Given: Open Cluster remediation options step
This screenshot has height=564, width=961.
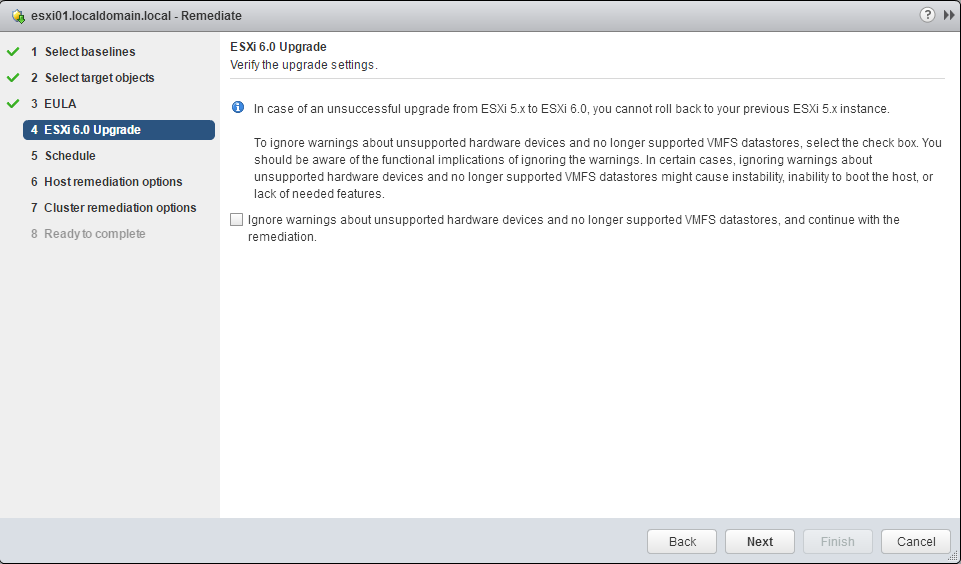Looking at the screenshot, I should pyautogui.click(x=120, y=208).
